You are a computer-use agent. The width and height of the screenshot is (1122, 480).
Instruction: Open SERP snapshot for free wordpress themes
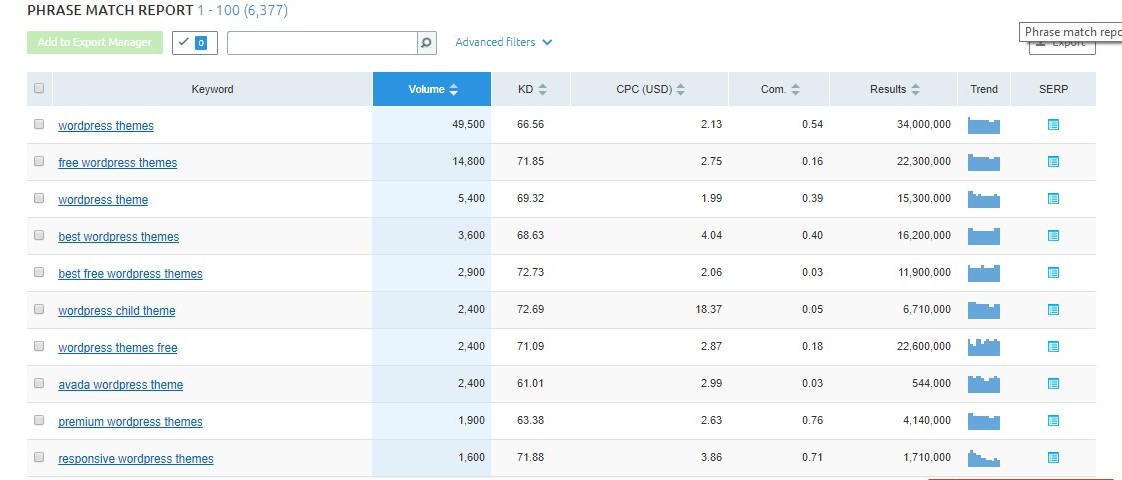point(1053,162)
